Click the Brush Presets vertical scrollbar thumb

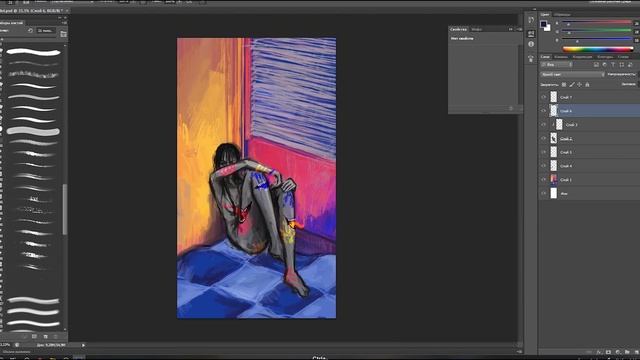point(64,209)
